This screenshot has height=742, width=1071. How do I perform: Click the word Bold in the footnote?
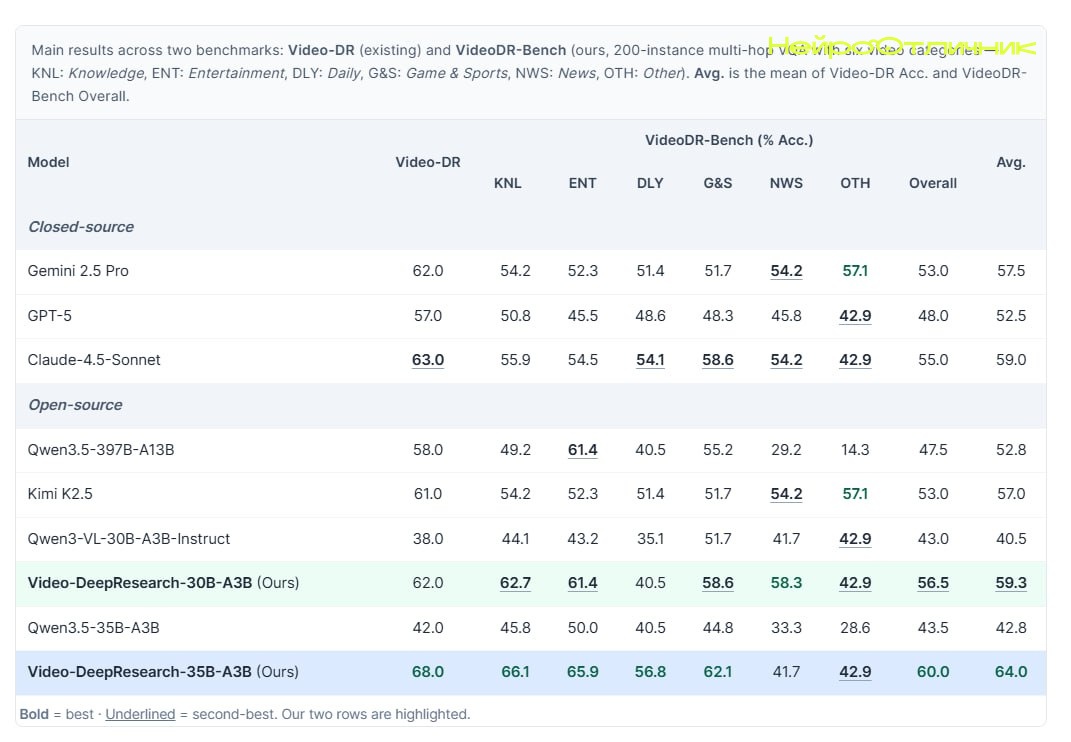point(34,714)
